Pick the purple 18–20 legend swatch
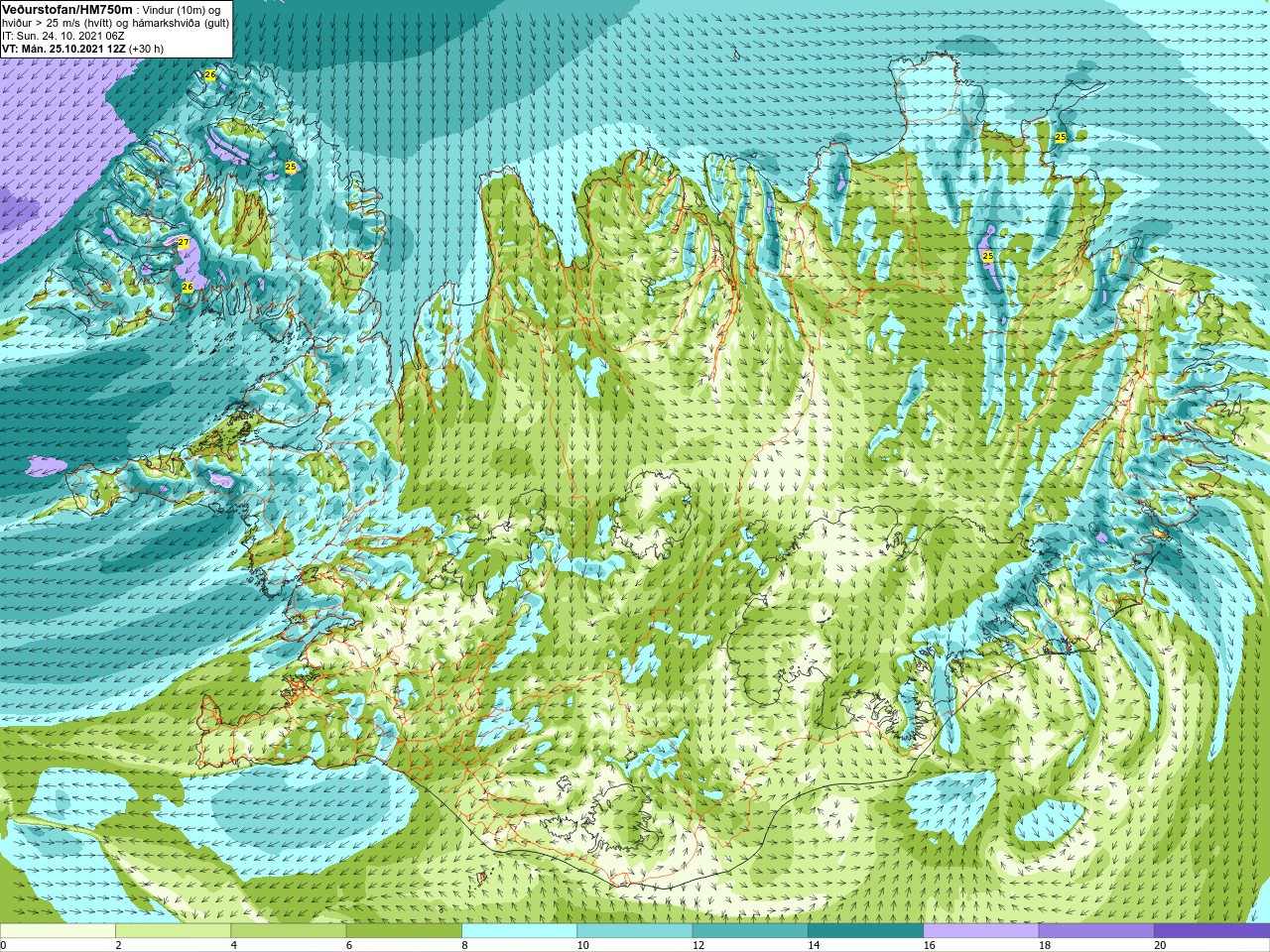This screenshot has height=952, width=1270. pyautogui.click(x=1096, y=931)
